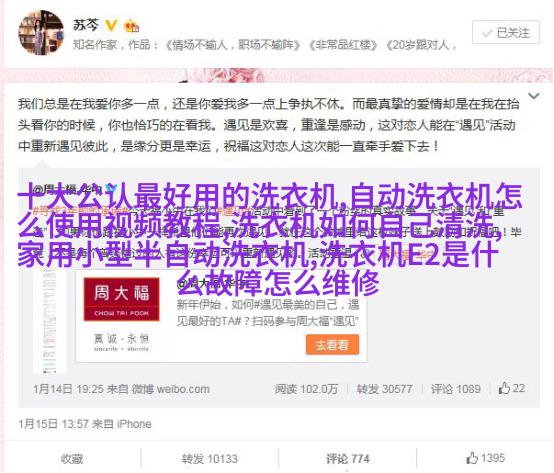Click the 微博 weibo.com source link
The width and height of the screenshot is (554, 473).
171,389
